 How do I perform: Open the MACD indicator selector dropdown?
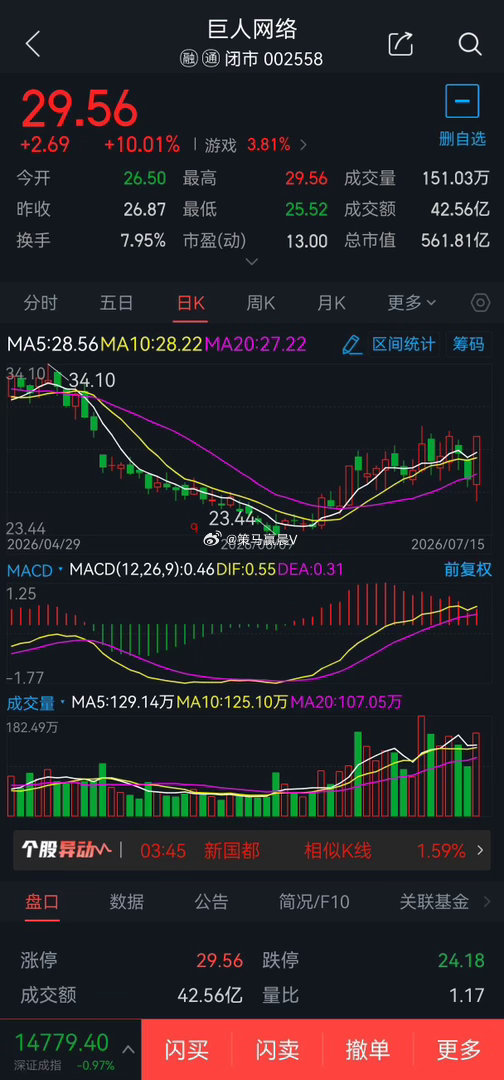[x=34, y=570]
